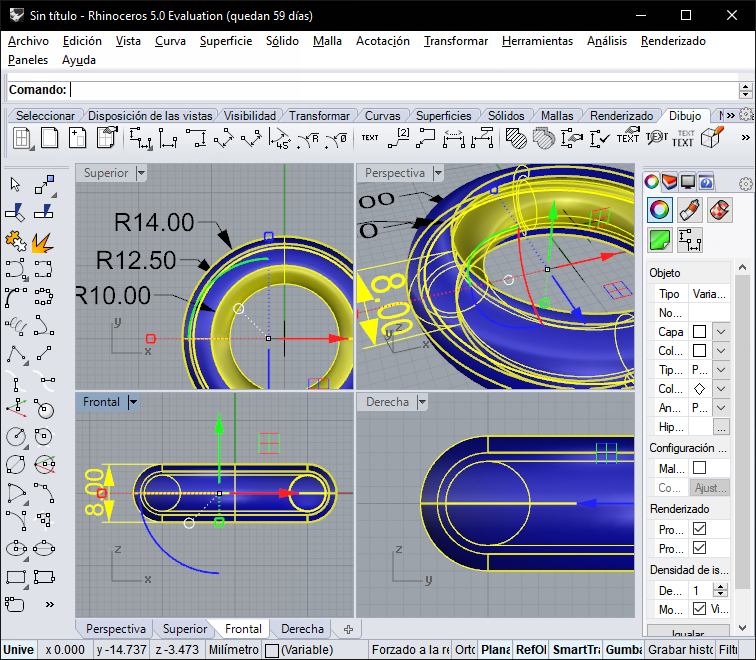Click the SmartTrack status bar button
The height and width of the screenshot is (660, 756).
coord(575,649)
